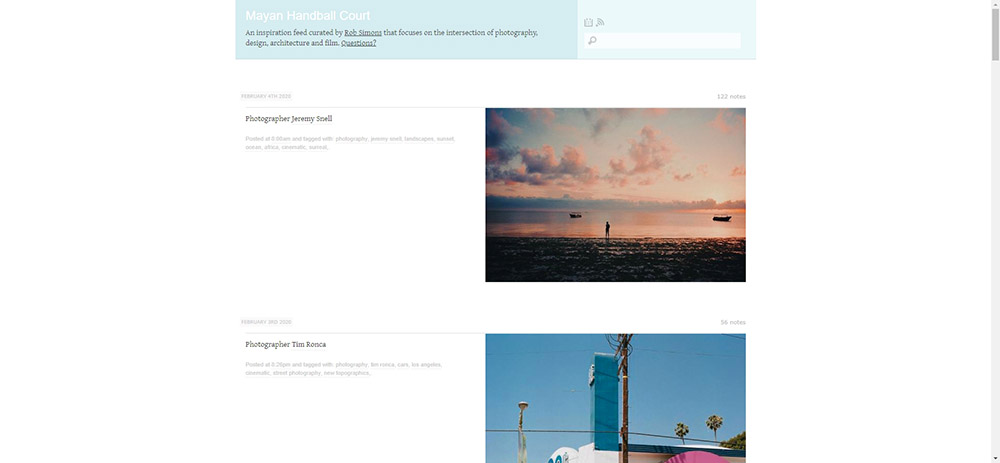
Task: Select the 'street photography' tag
Action: [x=297, y=373]
